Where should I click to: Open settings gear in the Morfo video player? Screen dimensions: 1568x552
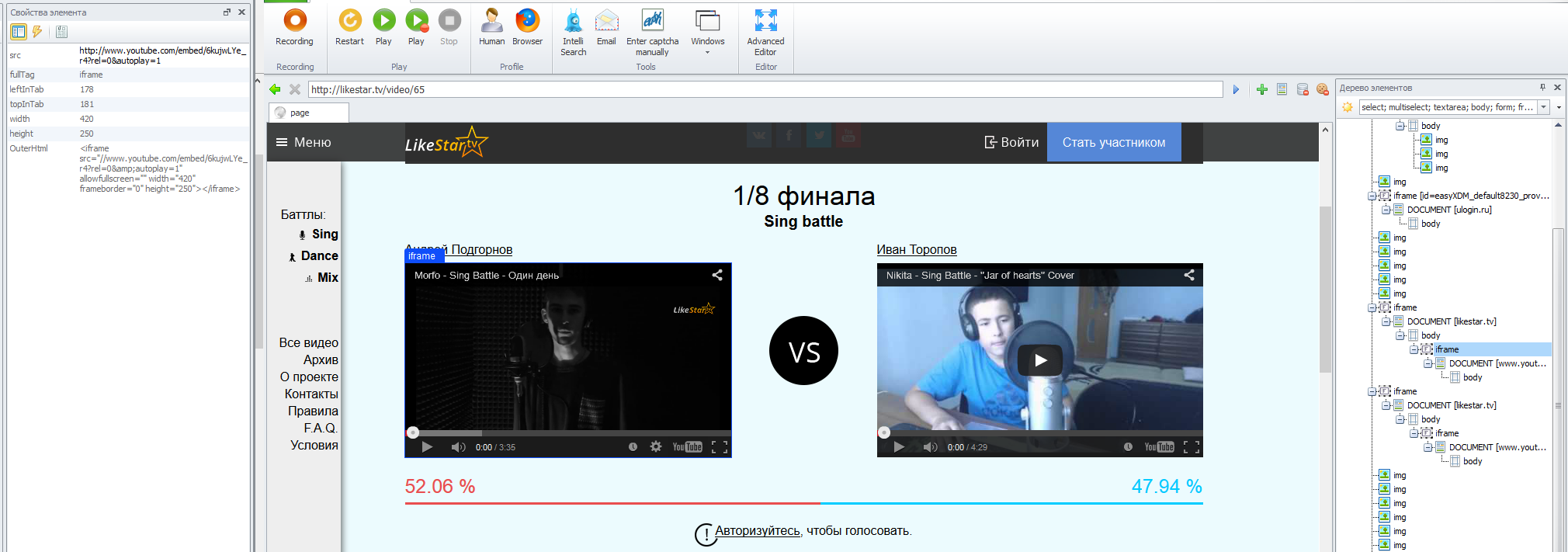tap(656, 446)
